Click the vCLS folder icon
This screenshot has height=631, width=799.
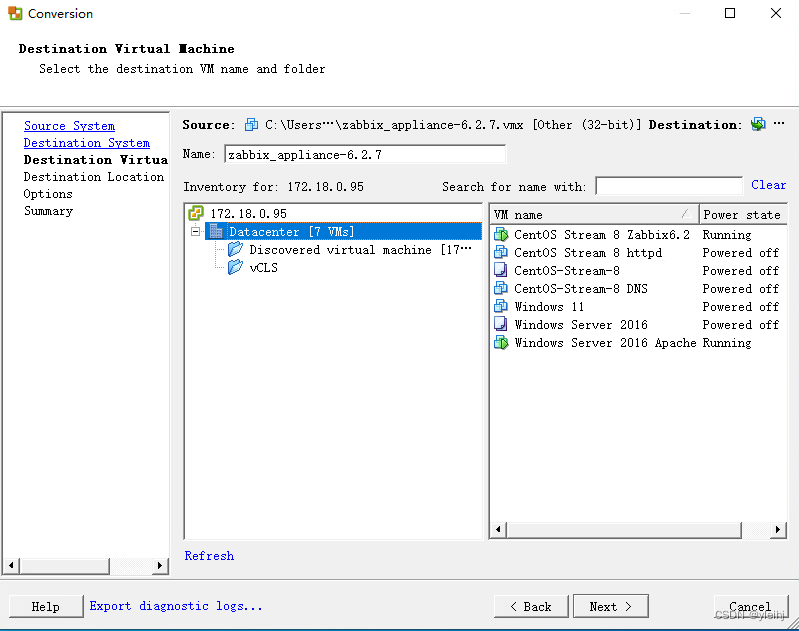click(x=235, y=267)
